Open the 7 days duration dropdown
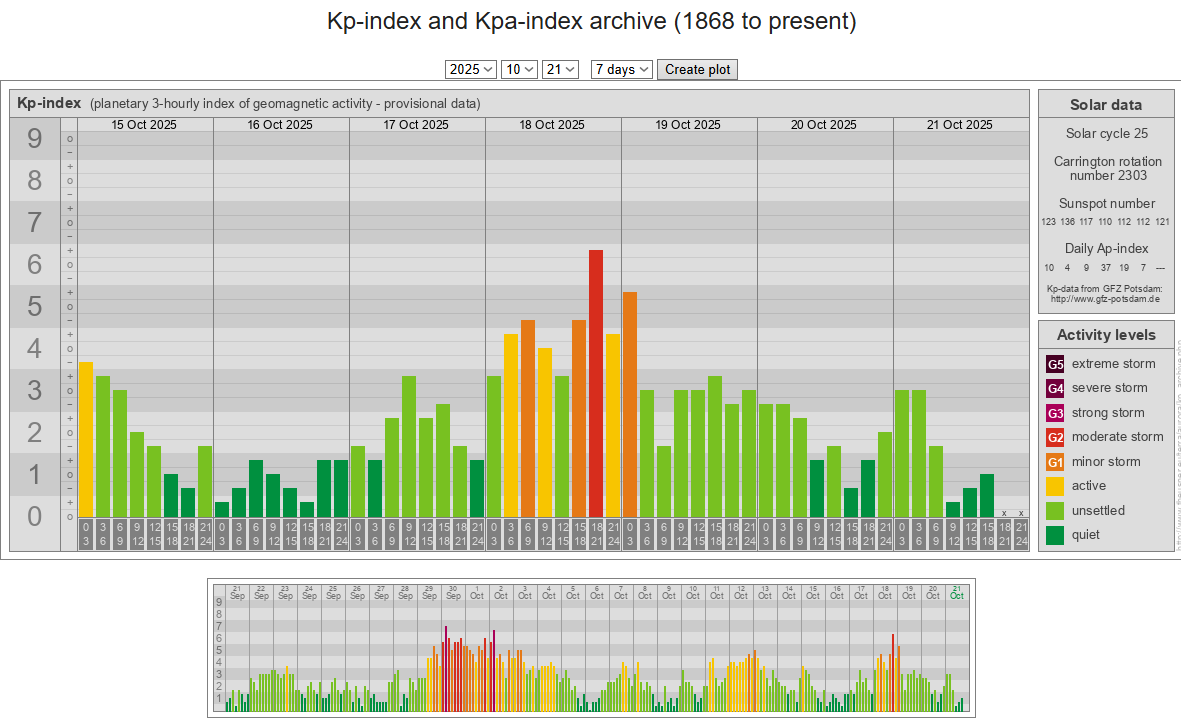Viewport: 1181px width, 718px height. pos(621,69)
